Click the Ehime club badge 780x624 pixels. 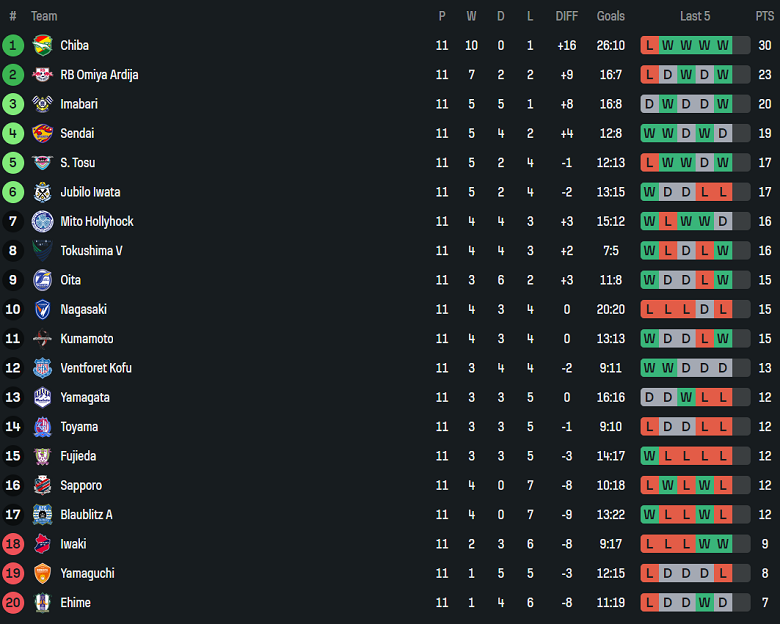point(42,602)
